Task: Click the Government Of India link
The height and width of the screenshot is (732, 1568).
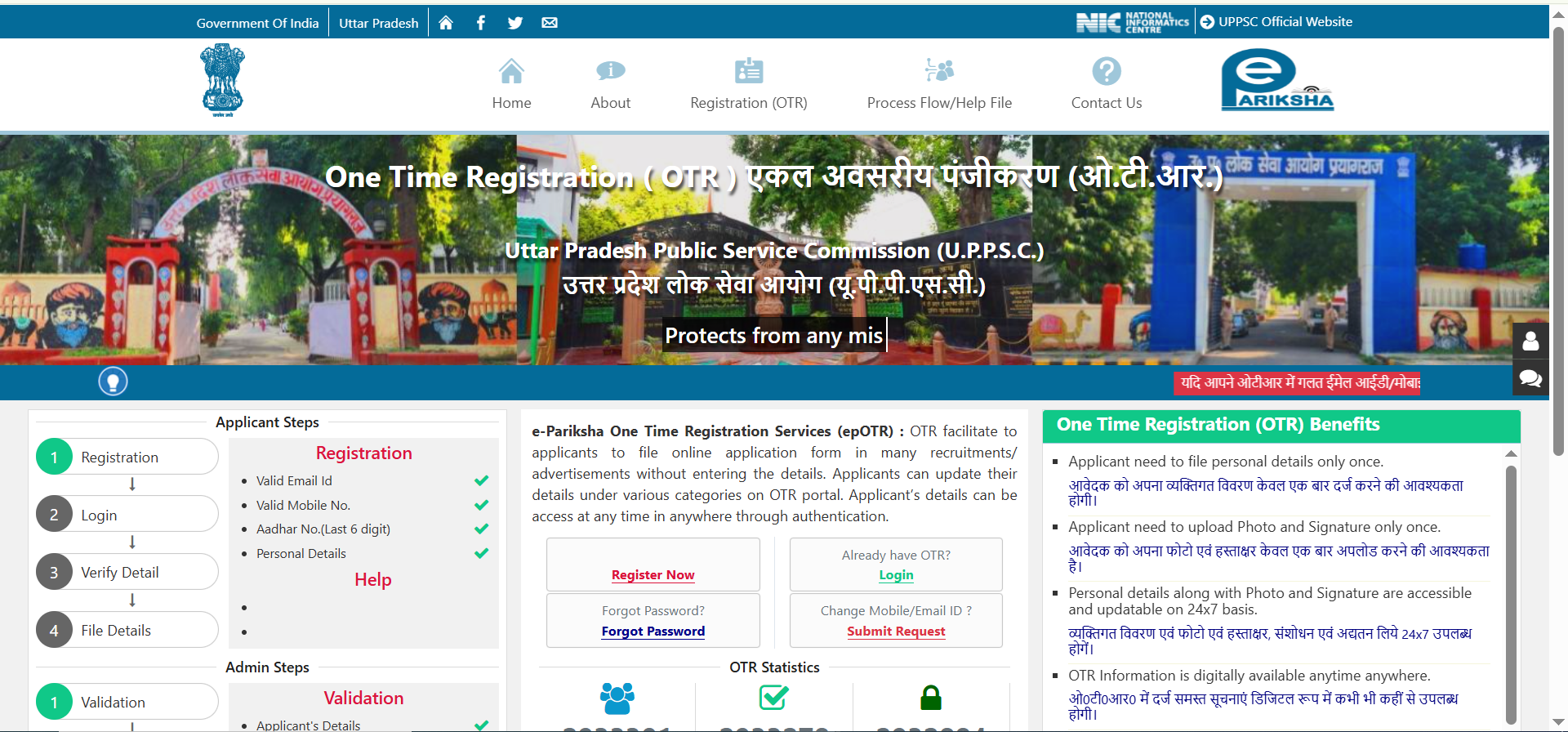Action: pos(257,23)
